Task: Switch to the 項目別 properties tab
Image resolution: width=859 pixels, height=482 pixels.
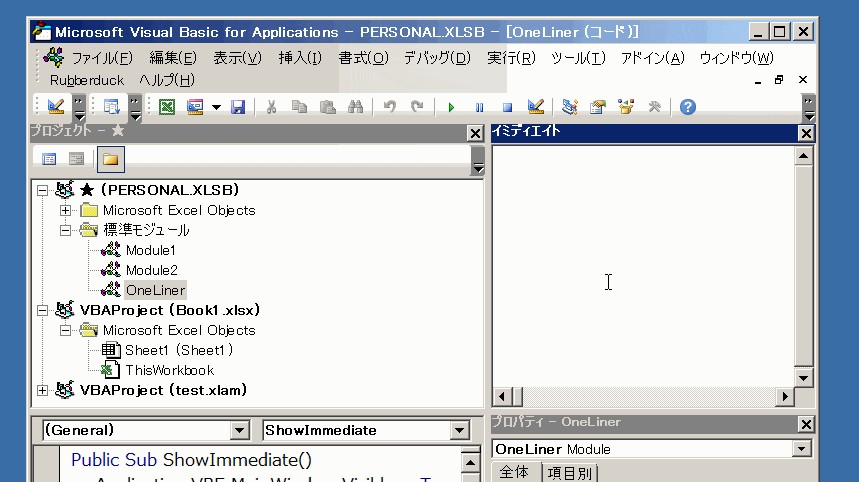Action: [570, 473]
